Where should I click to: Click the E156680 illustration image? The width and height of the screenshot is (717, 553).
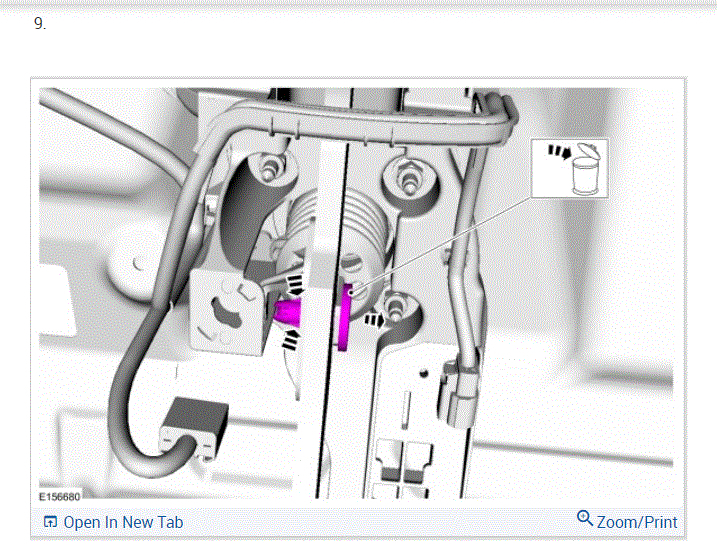(356, 293)
